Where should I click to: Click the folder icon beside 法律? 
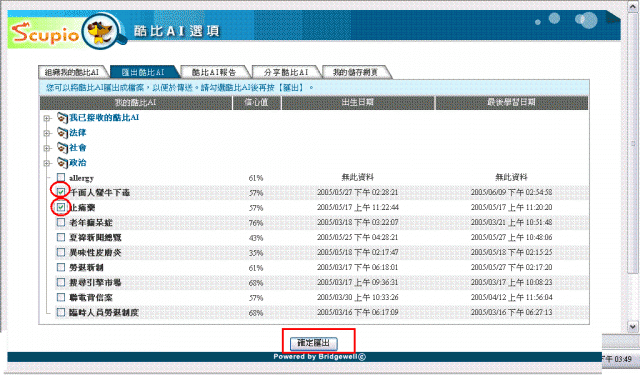62,133
